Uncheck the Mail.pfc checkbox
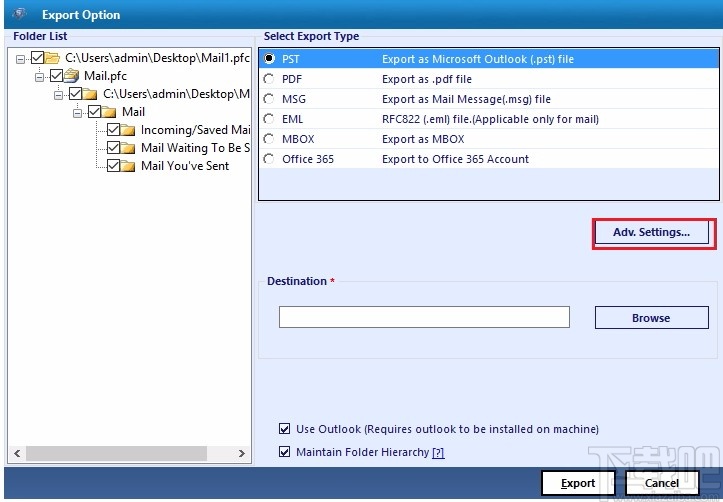The height and width of the screenshot is (502, 723). point(56,76)
